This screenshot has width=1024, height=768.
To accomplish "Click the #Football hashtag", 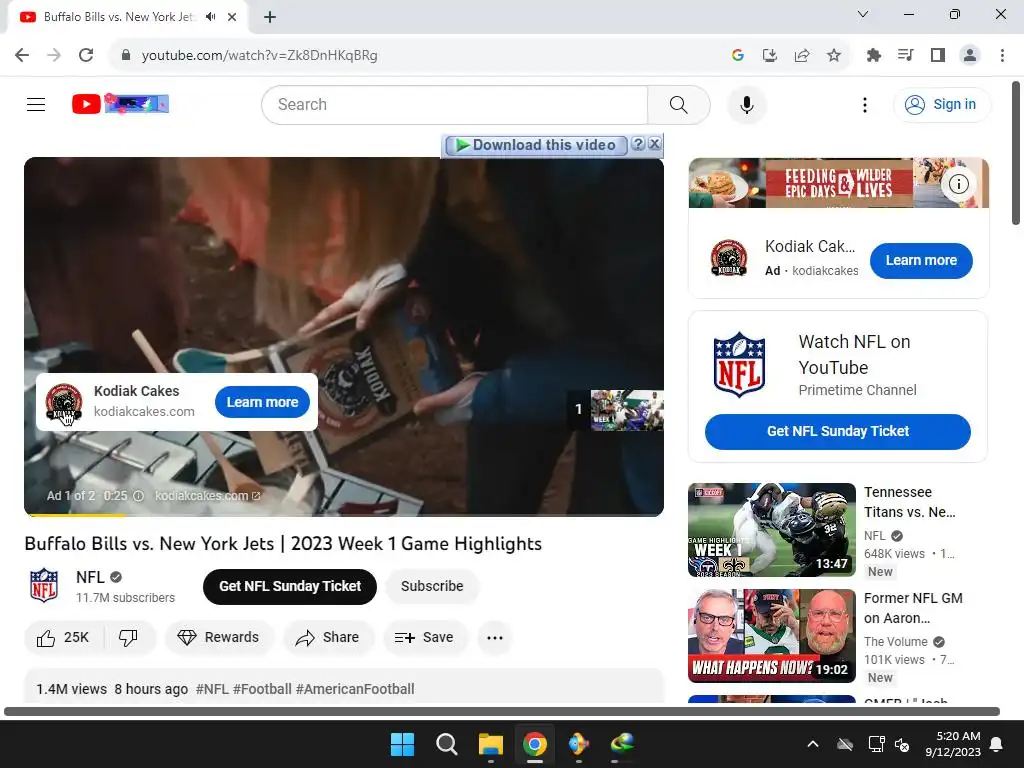I will coord(262,689).
